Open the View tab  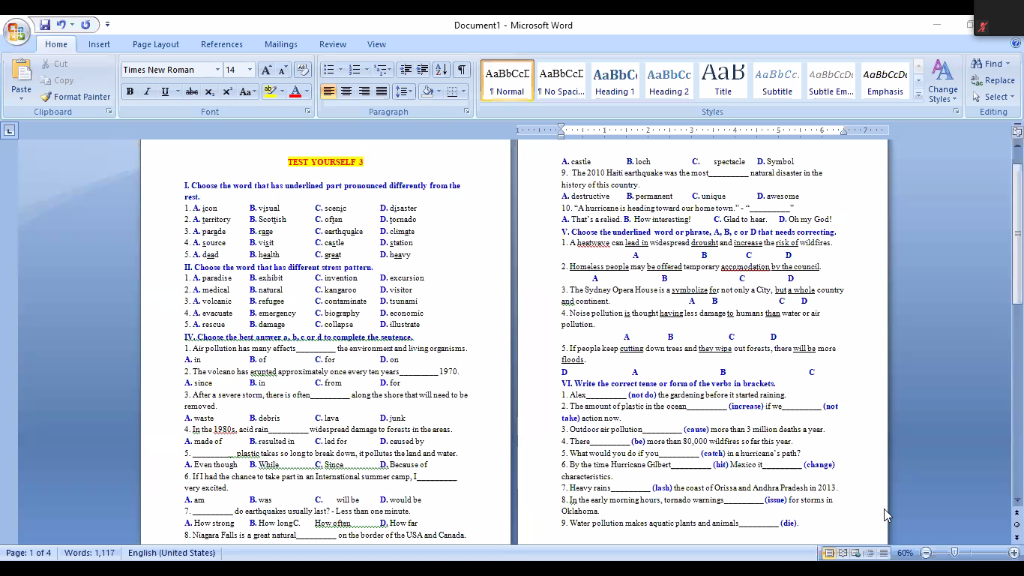click(376, 44)
